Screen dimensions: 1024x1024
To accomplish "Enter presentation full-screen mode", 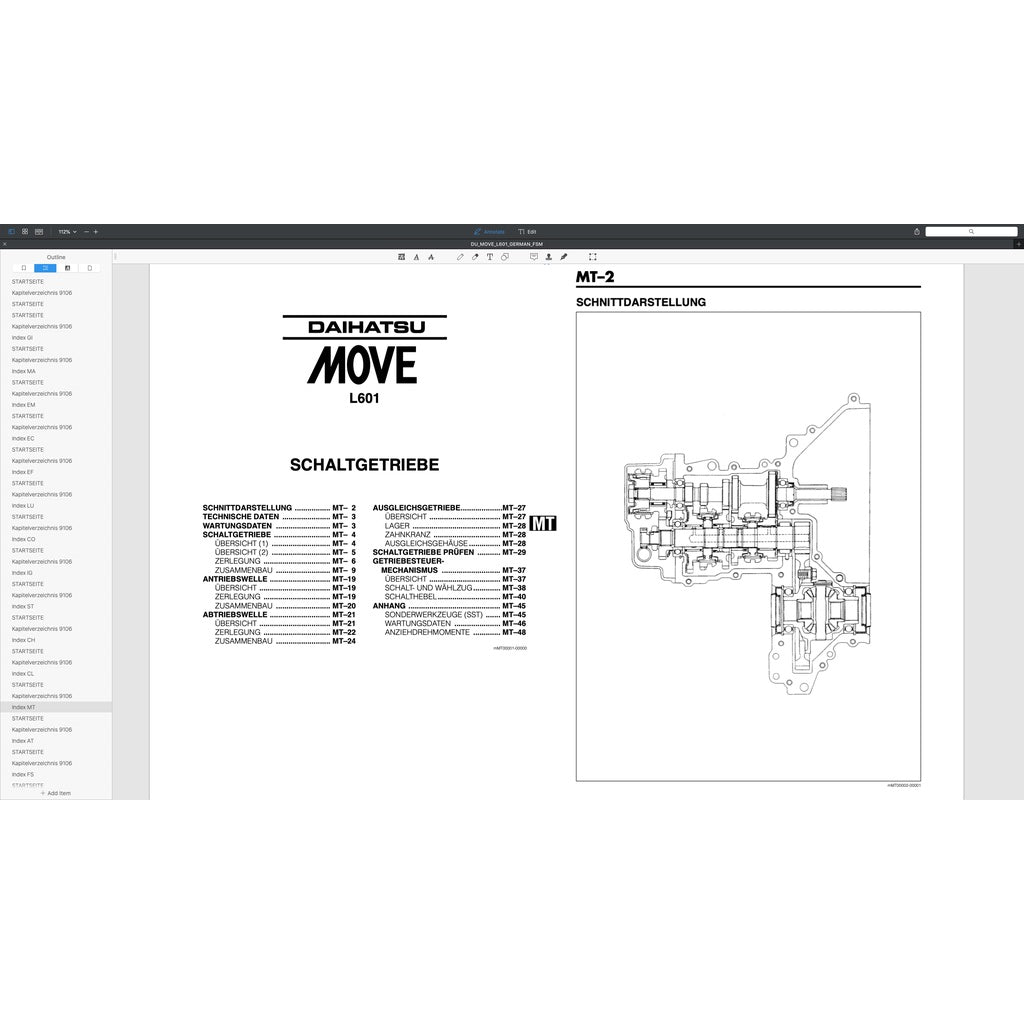I will pos(592,256).
